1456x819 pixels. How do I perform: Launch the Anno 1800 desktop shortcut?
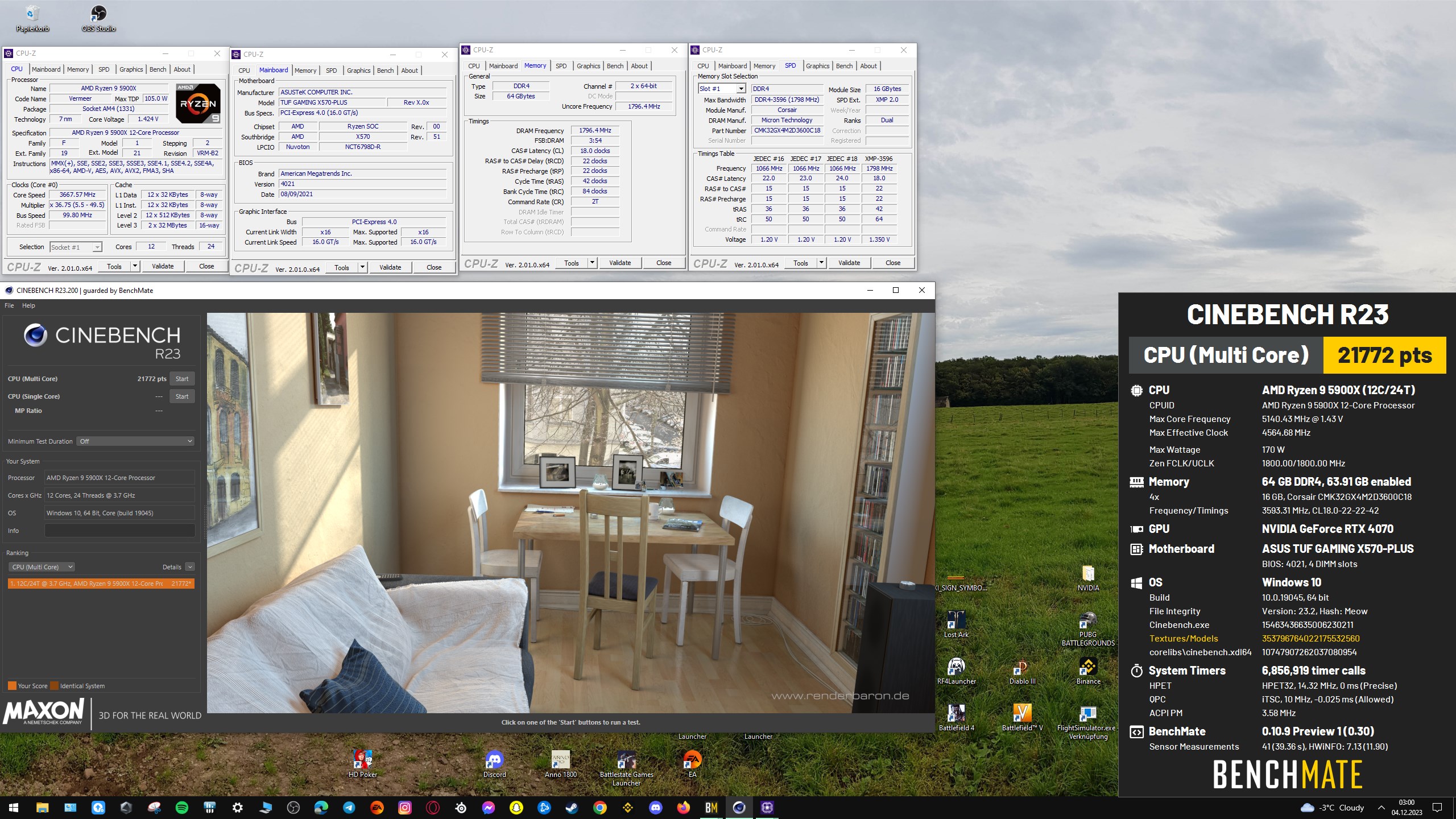click(x=560, y=764)
